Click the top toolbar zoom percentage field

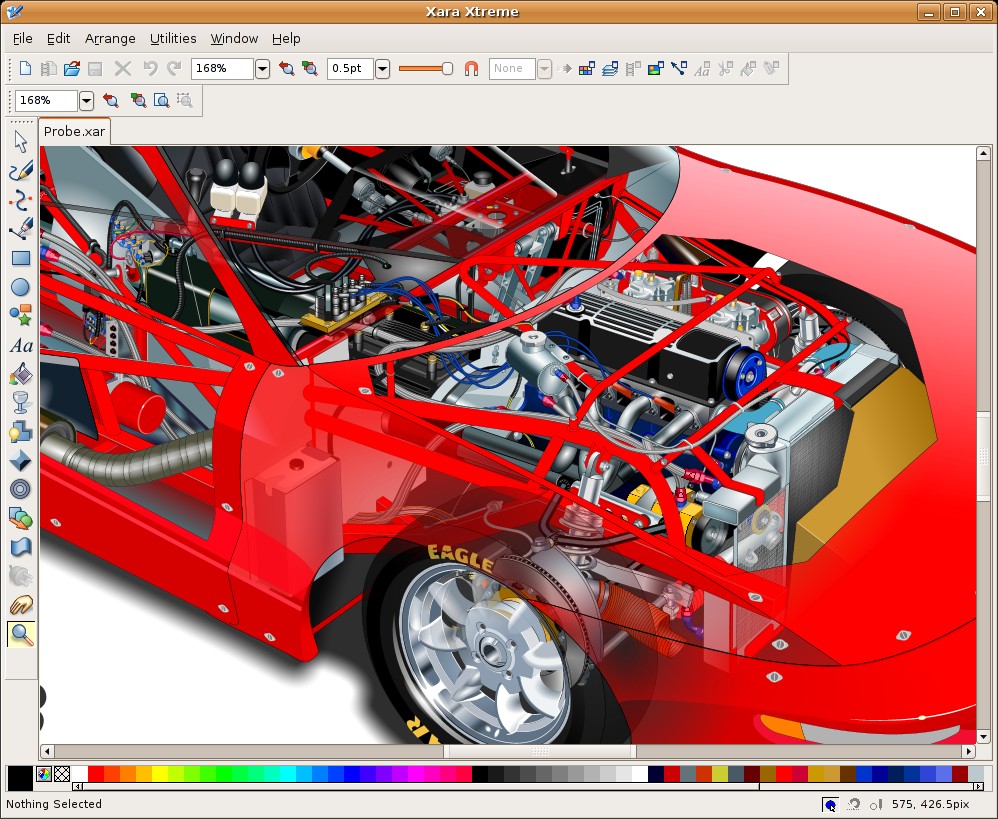point(222,68)
